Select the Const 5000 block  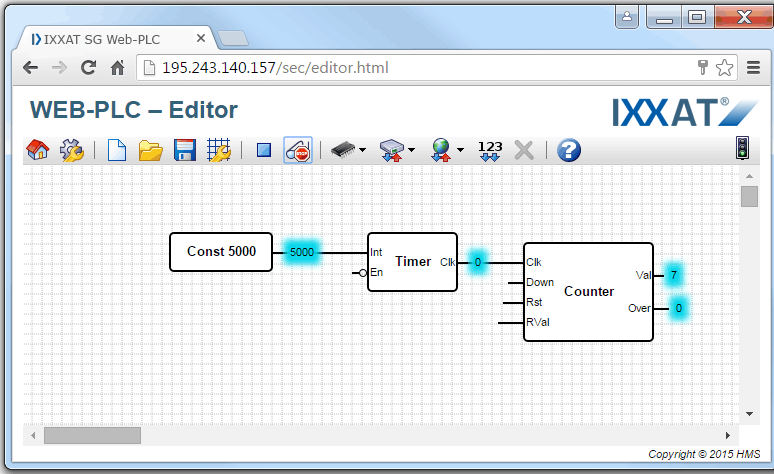pos(221,252)
